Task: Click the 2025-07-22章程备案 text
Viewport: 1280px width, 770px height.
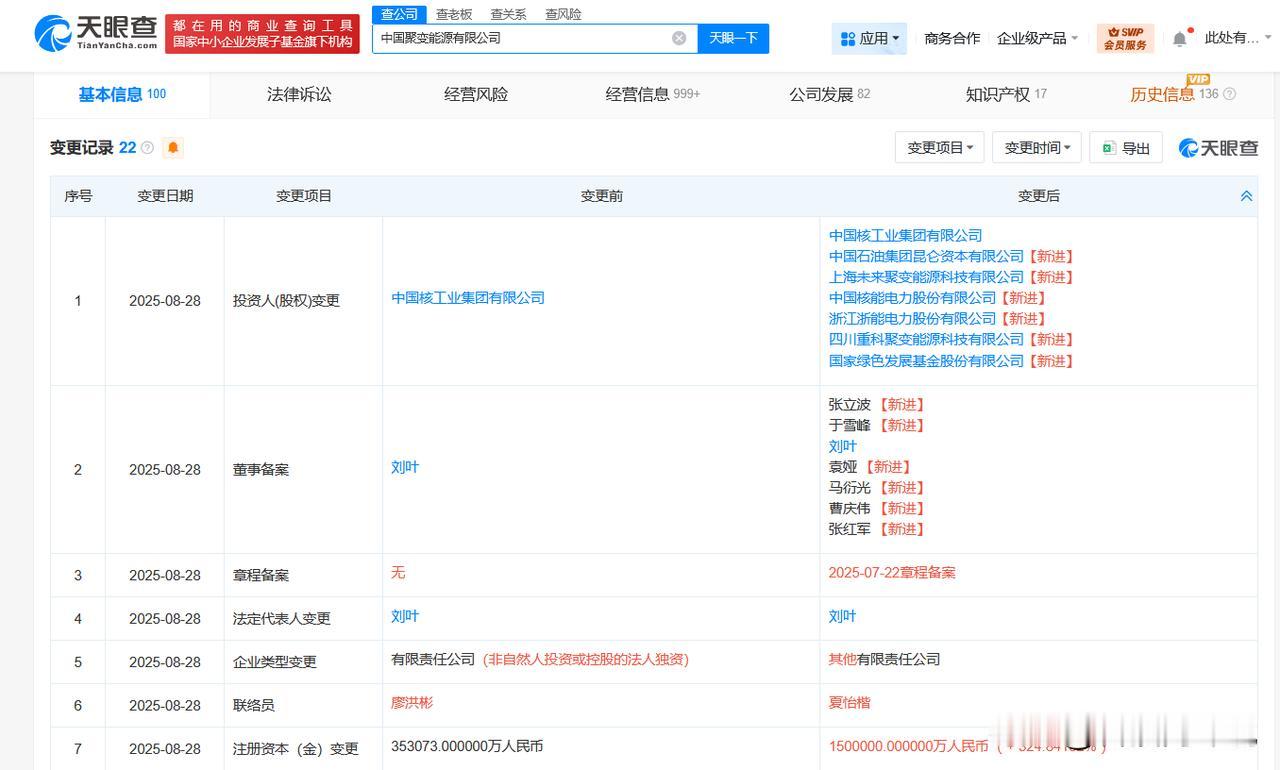Action: pos(892,573)
